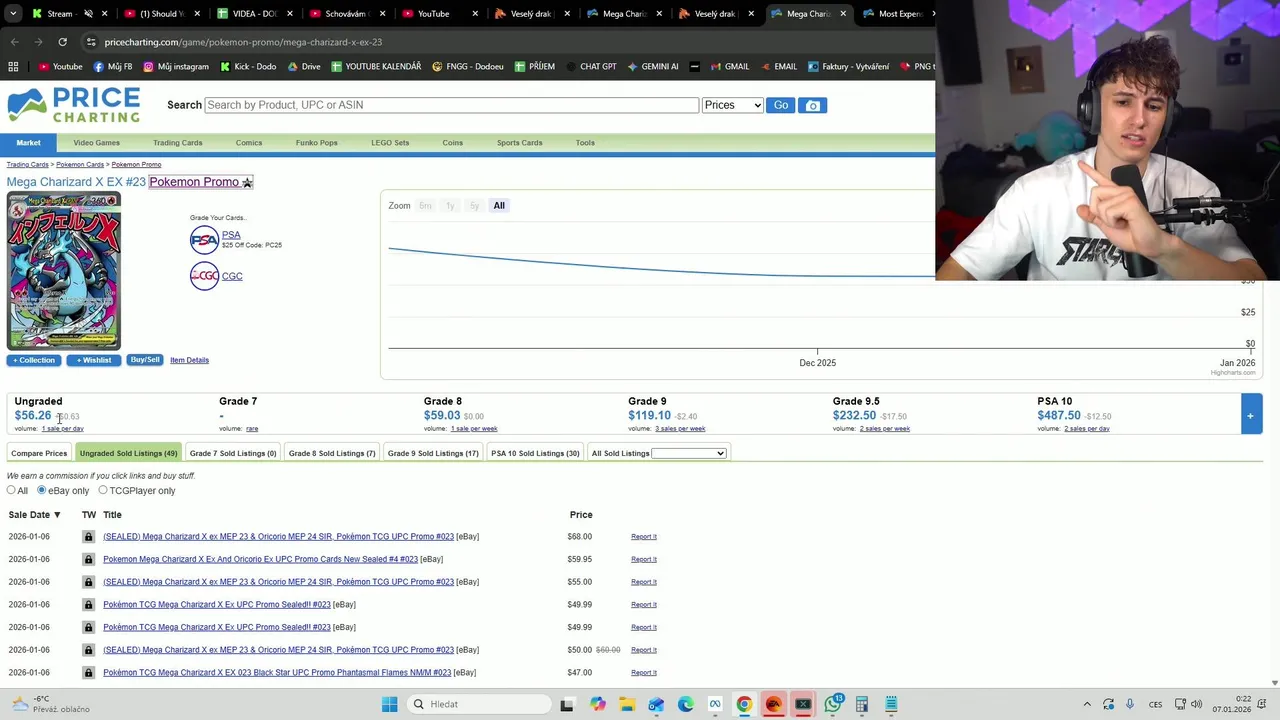The image size is (1280, 720).
Task: Open the EA app from the taskbar
Action: click(773, 704)
